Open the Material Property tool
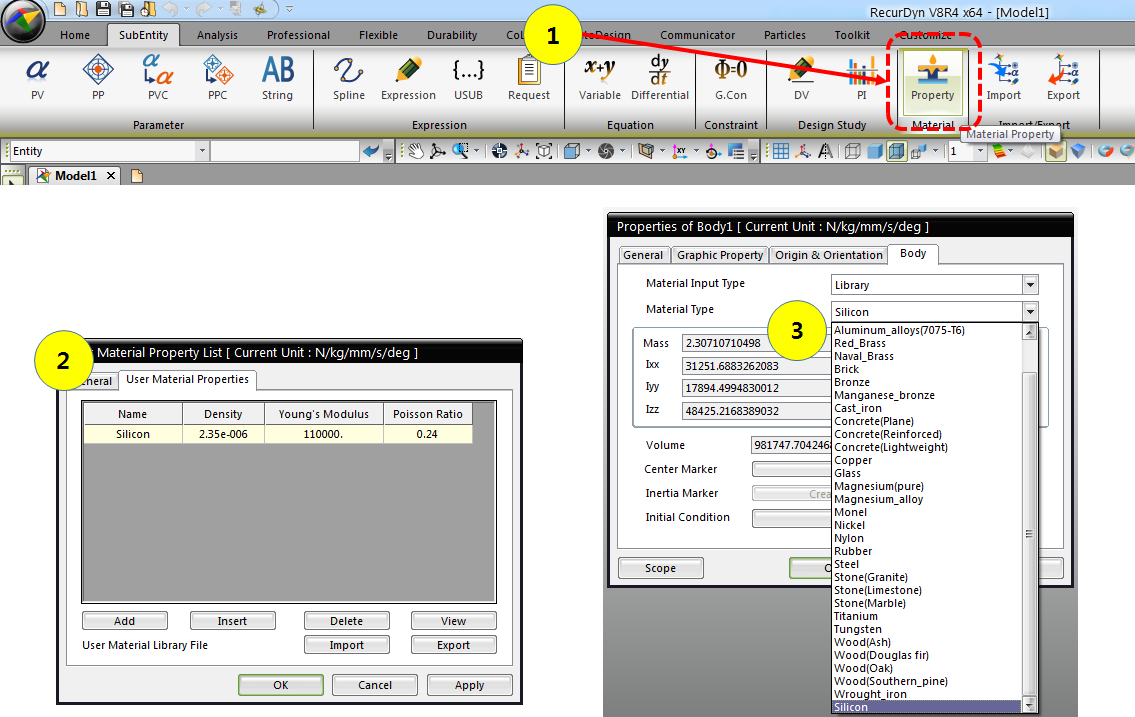Image resolution: width=1135 pixels, height=717 pixels. (x=932, y=80)
